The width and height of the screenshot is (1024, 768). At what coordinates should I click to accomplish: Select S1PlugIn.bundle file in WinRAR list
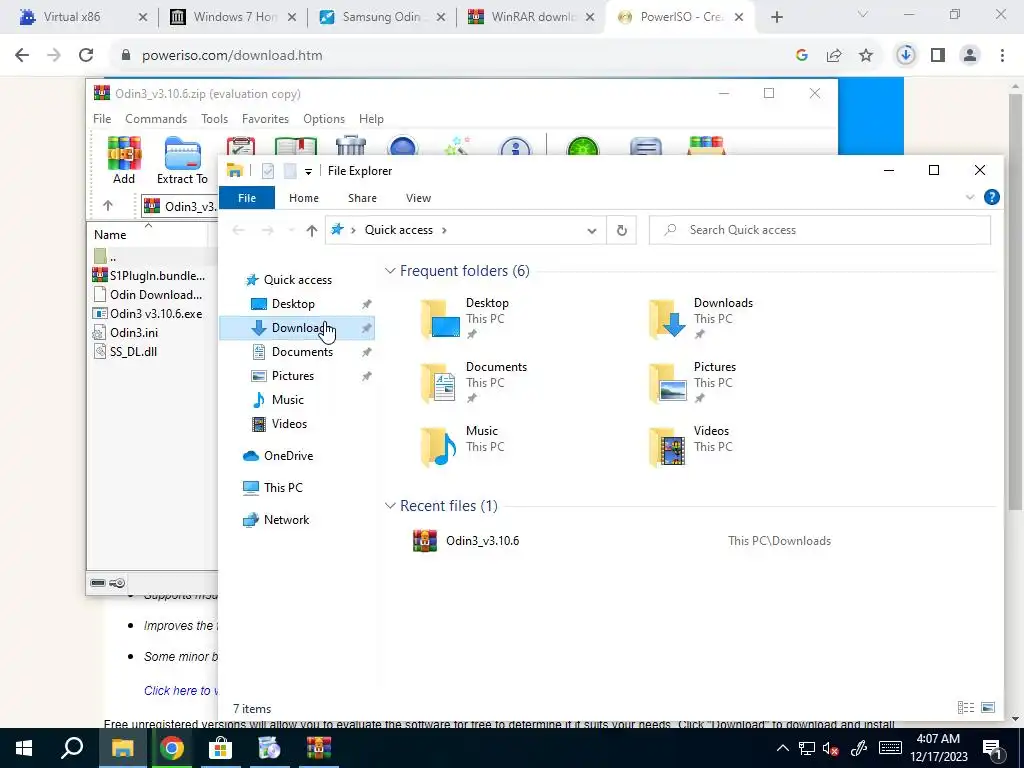[150, 276]
